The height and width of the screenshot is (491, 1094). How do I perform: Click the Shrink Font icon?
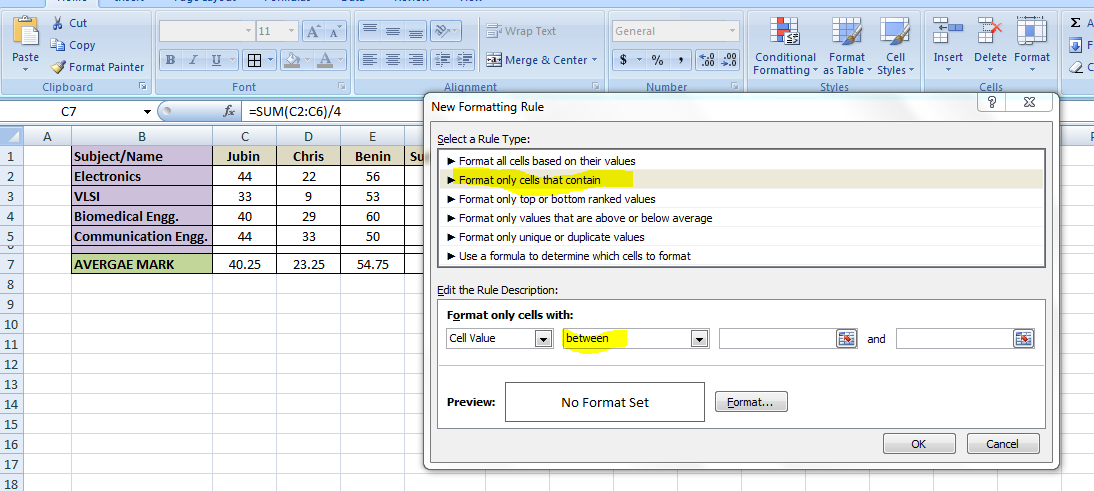336,31
